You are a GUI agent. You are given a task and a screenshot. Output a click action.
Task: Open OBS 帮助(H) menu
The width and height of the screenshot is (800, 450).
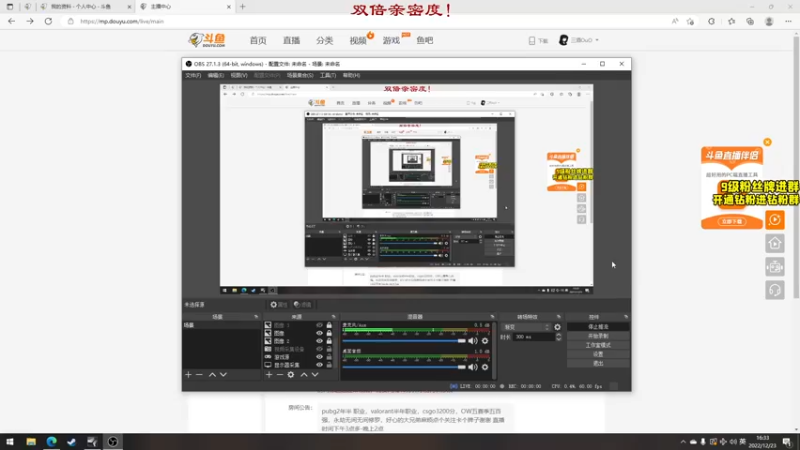351,75
